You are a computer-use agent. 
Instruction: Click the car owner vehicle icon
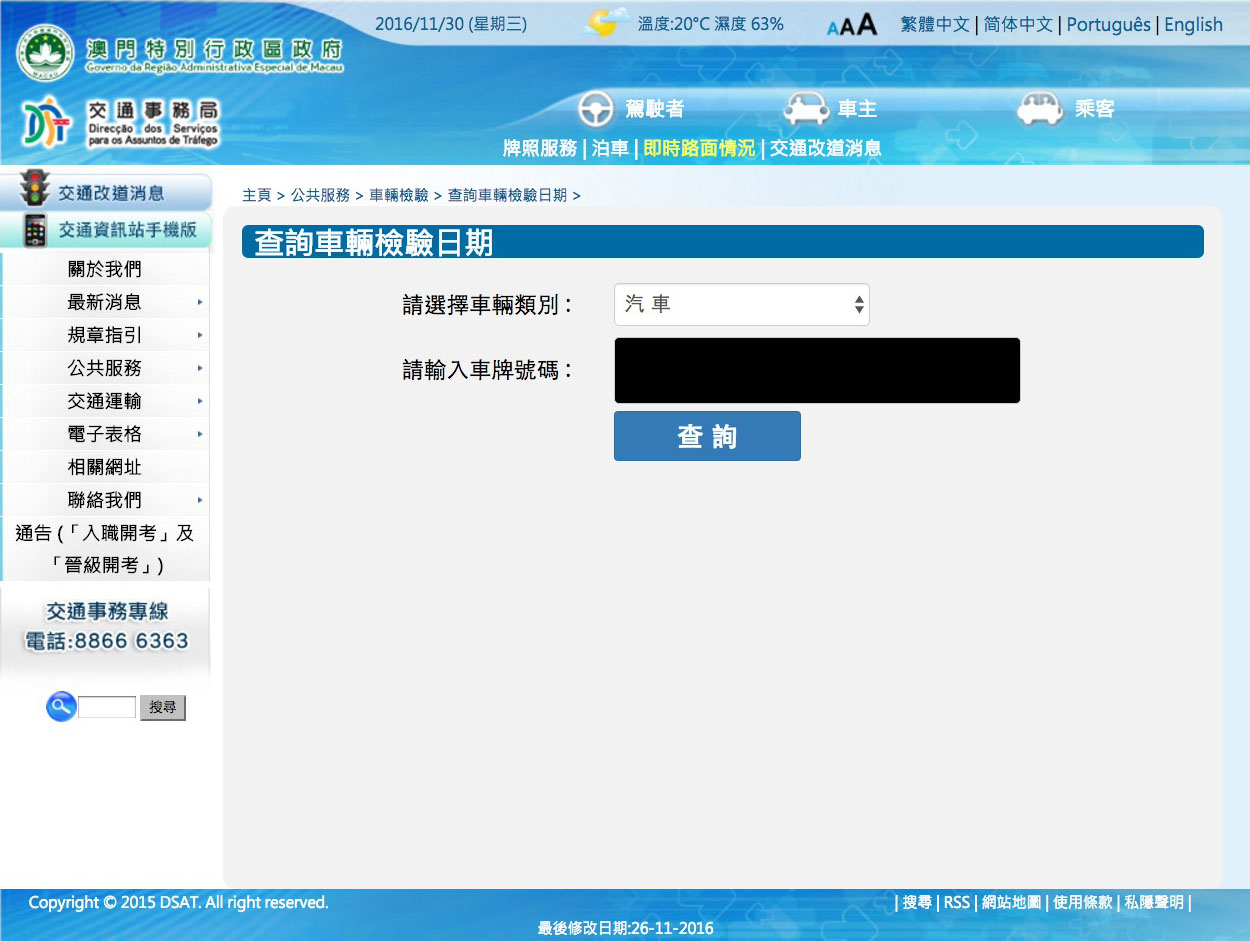pyautogui.click(x=806, y=109)
